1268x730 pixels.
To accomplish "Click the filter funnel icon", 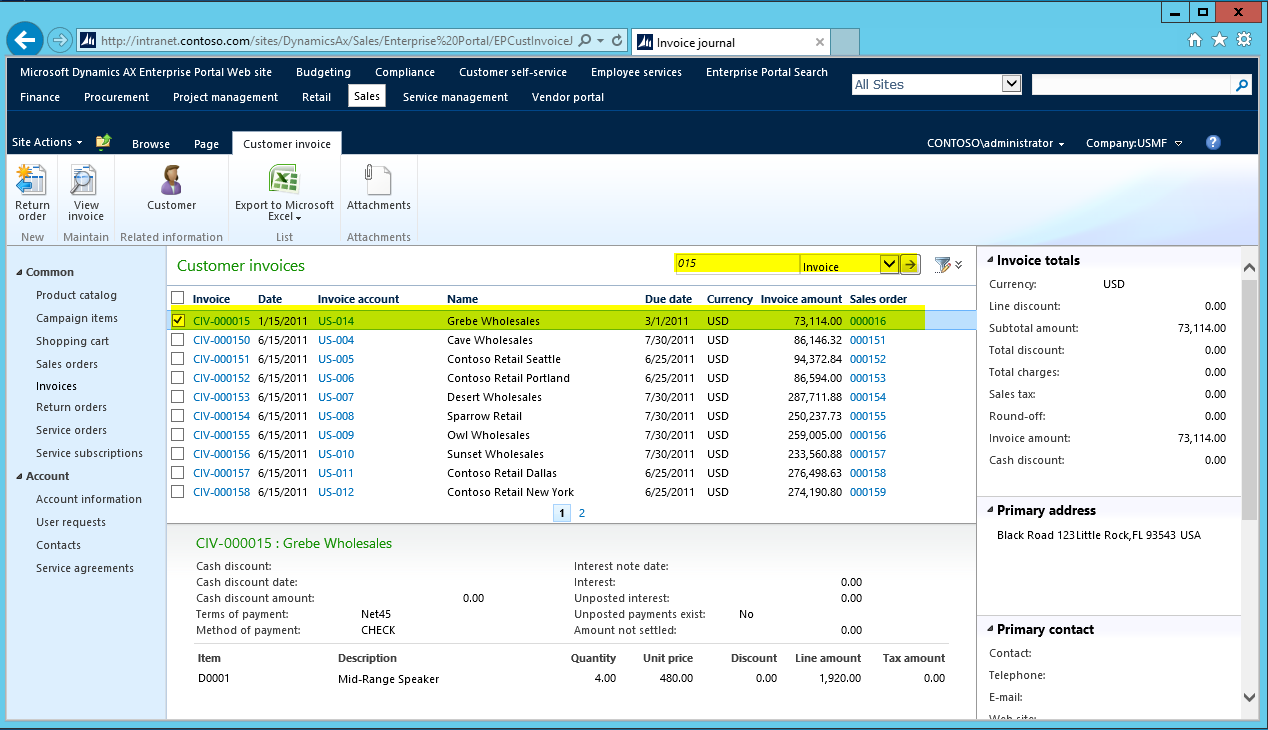I will [x=942, y=265].
